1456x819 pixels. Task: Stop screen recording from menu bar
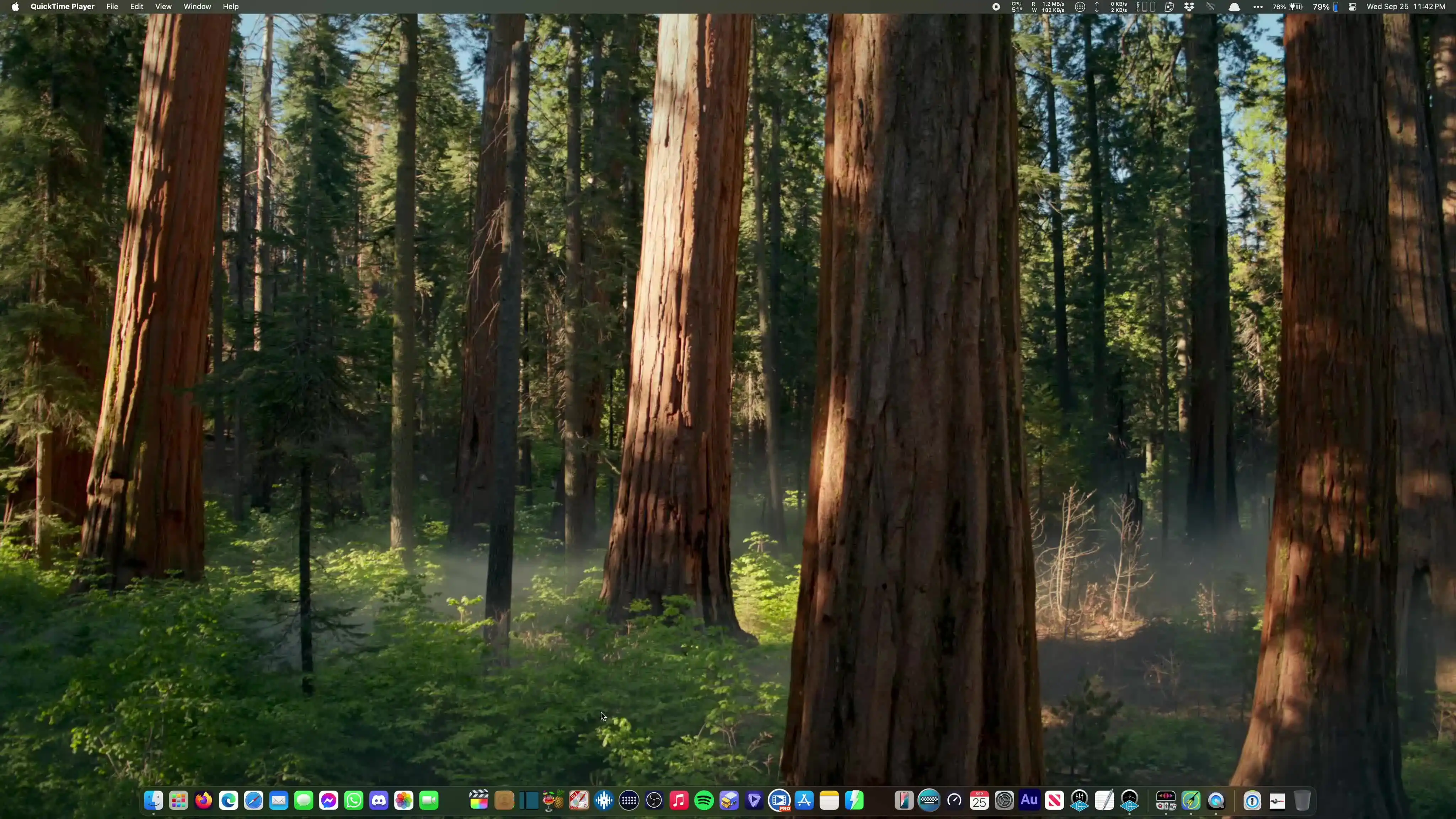[996, 7]
